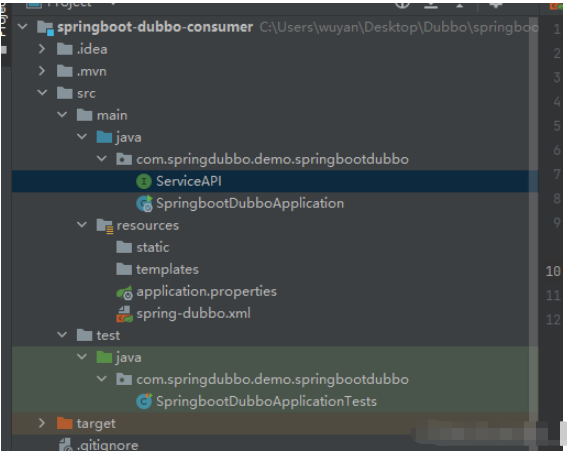The width and height of the screenshot is (567, 453).
Task: Click the templates folder icon
Action: pos(124,269)
